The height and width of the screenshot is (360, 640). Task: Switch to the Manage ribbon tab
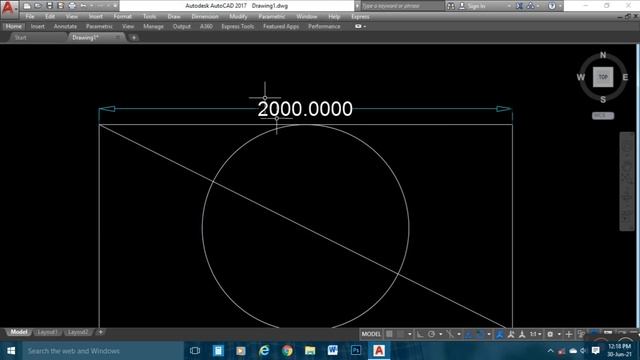point(153,27)
